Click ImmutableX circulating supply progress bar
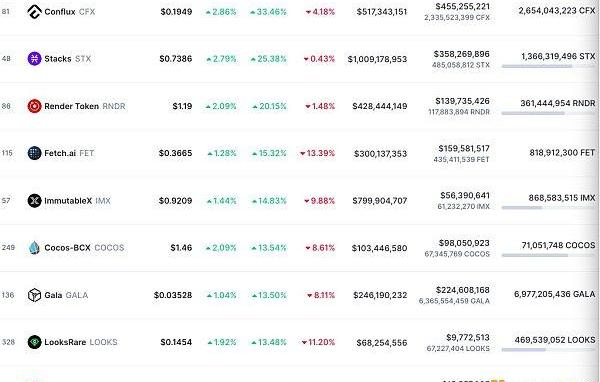Image resolution: width=600 pixels, height=382 pixels. [x=548, y=207]
